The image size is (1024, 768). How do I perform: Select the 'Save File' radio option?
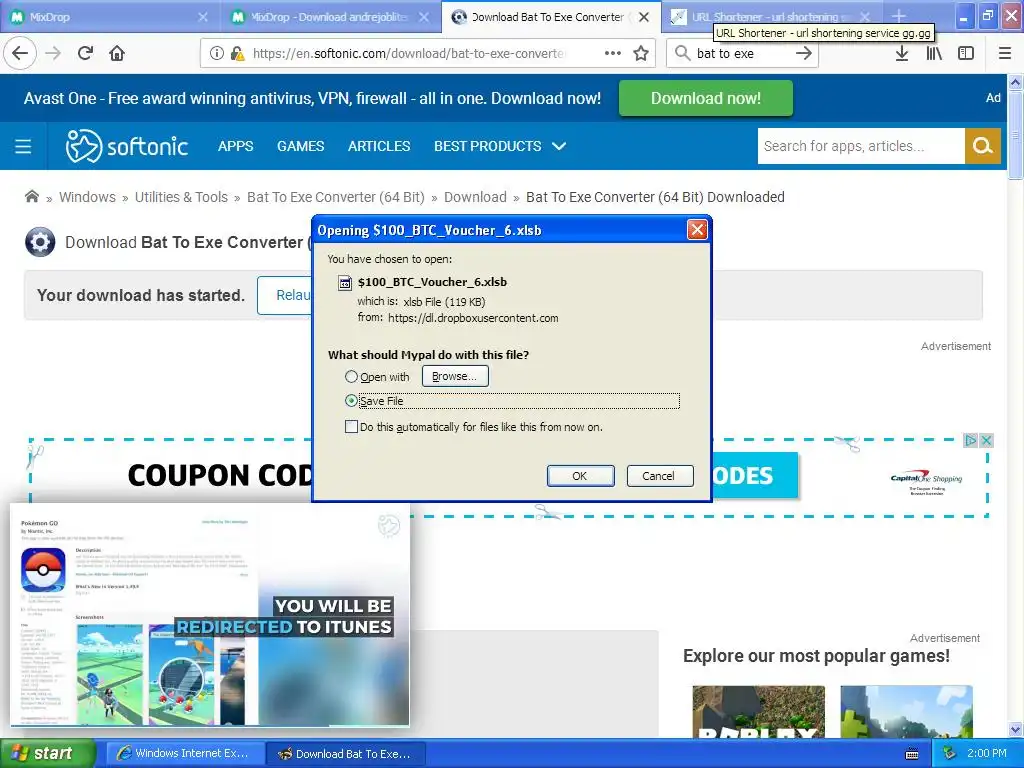[351, 401]
